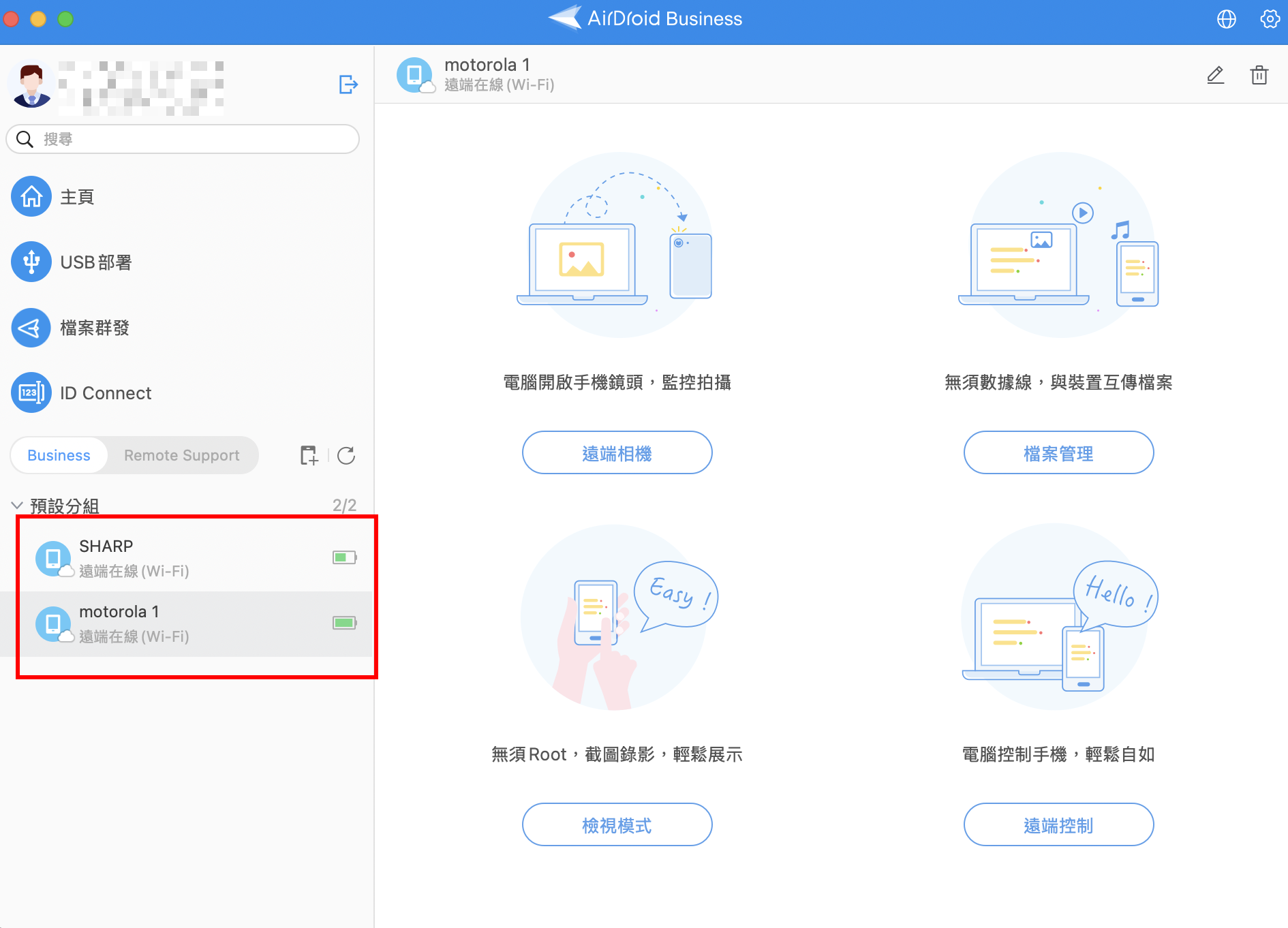The height and width of the screenshot is (928, 1288).
Task: Click the ID Connect icon
Action: click(x=31, y=392)
